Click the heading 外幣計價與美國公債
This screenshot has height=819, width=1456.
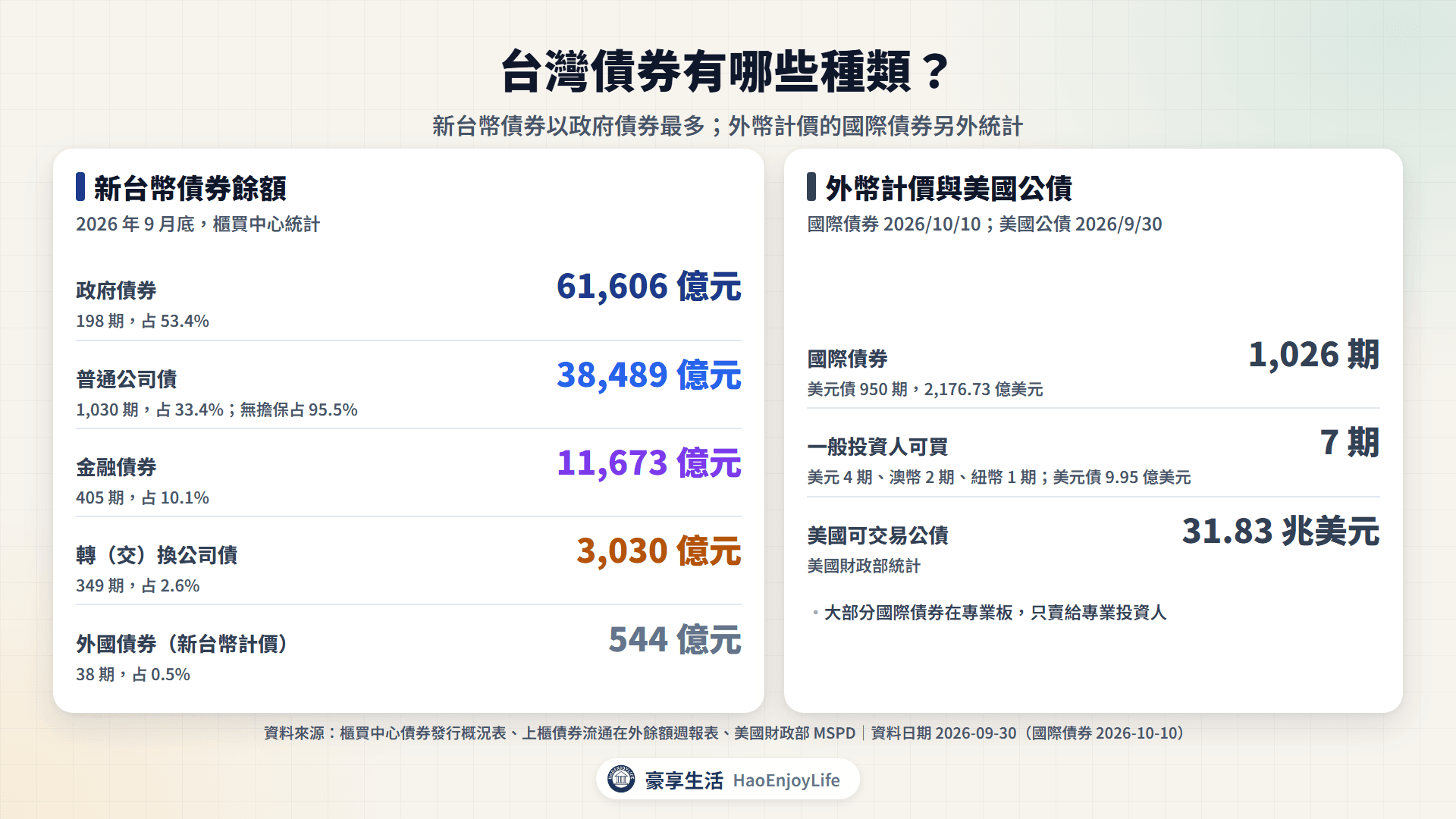coord(949,188)
